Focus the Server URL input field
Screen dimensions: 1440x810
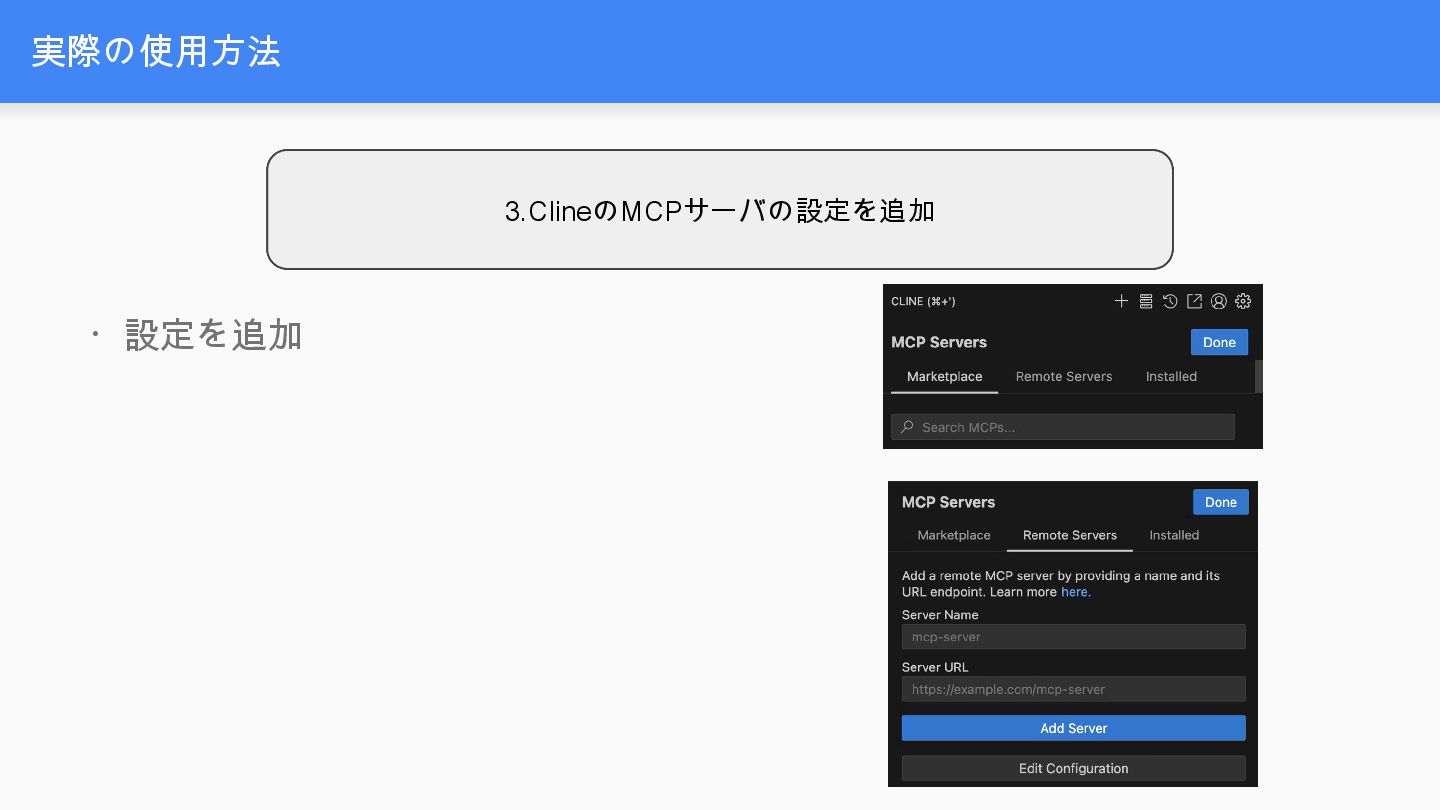pyautogui.click(x=1074, y=689)
